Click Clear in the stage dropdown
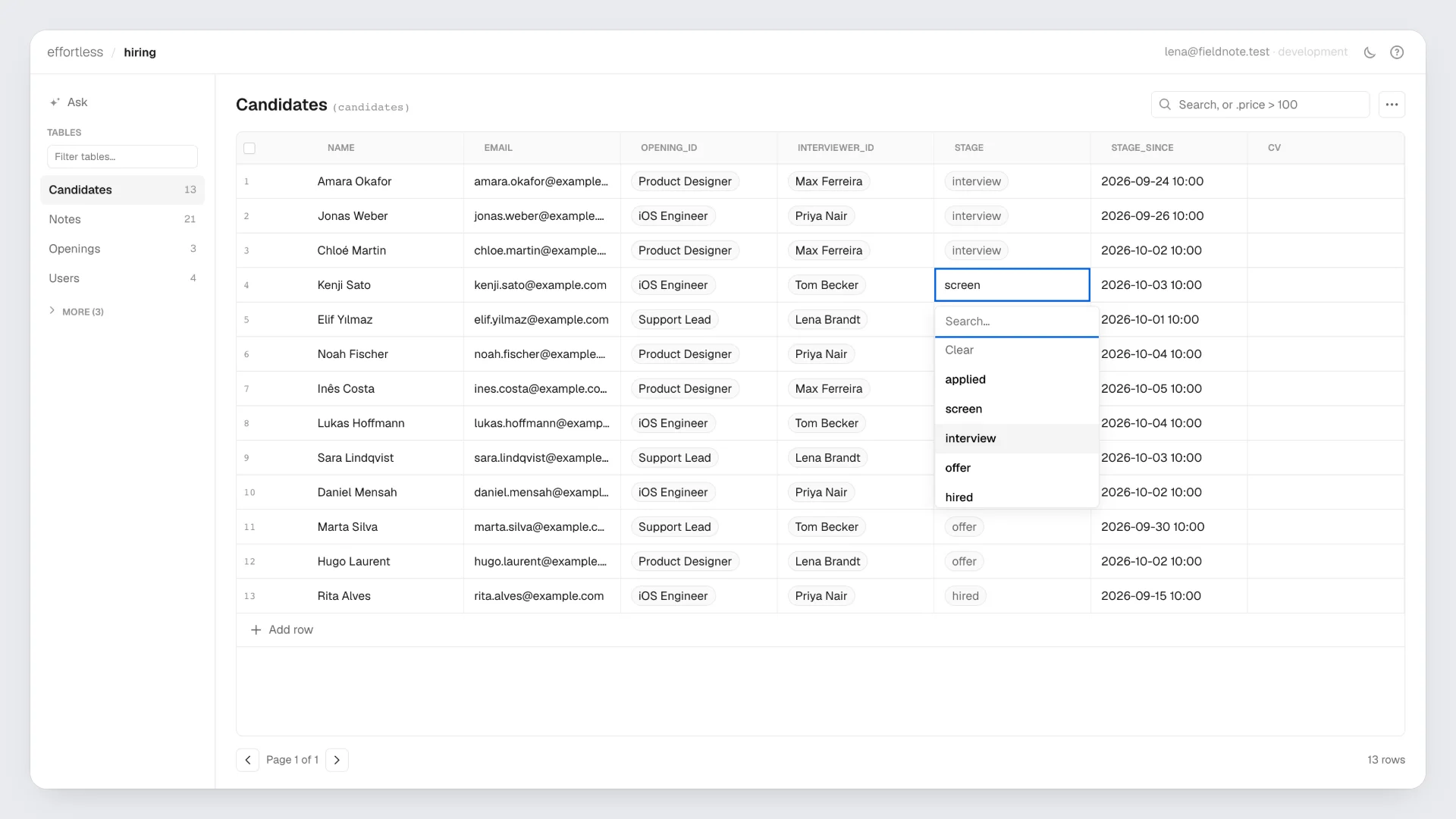The width and height of the screenshot is (1456, 819). pyautogui.click(x=1017, y=350)
